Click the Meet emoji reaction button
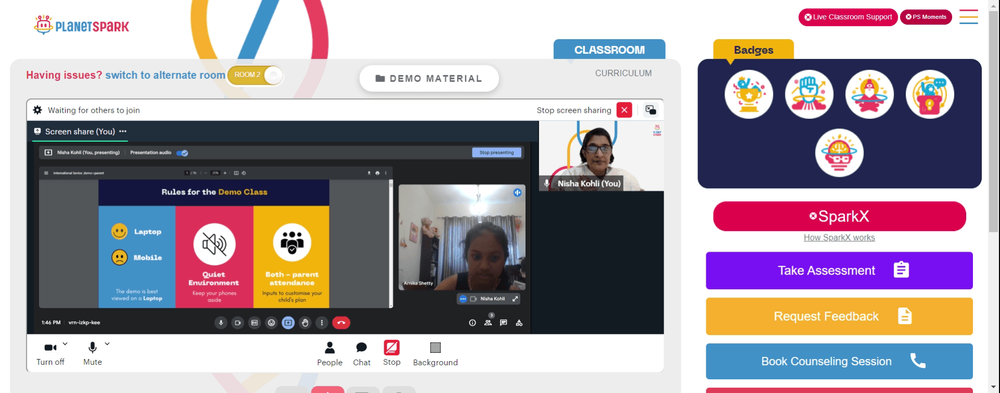Screen dimensions: 1000x393 coord(271,323)
